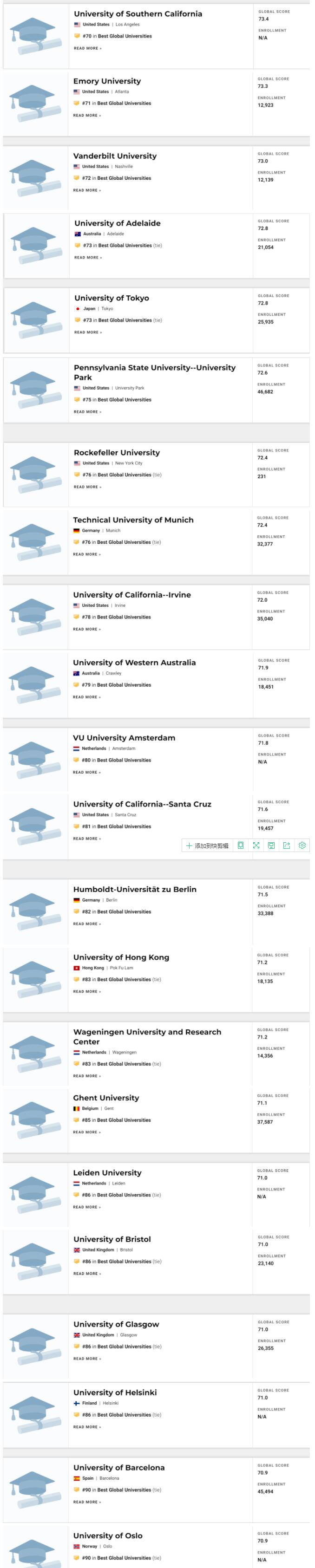Open Humboldt-Universität zu Berlin title link

click(x=135, y=889)
